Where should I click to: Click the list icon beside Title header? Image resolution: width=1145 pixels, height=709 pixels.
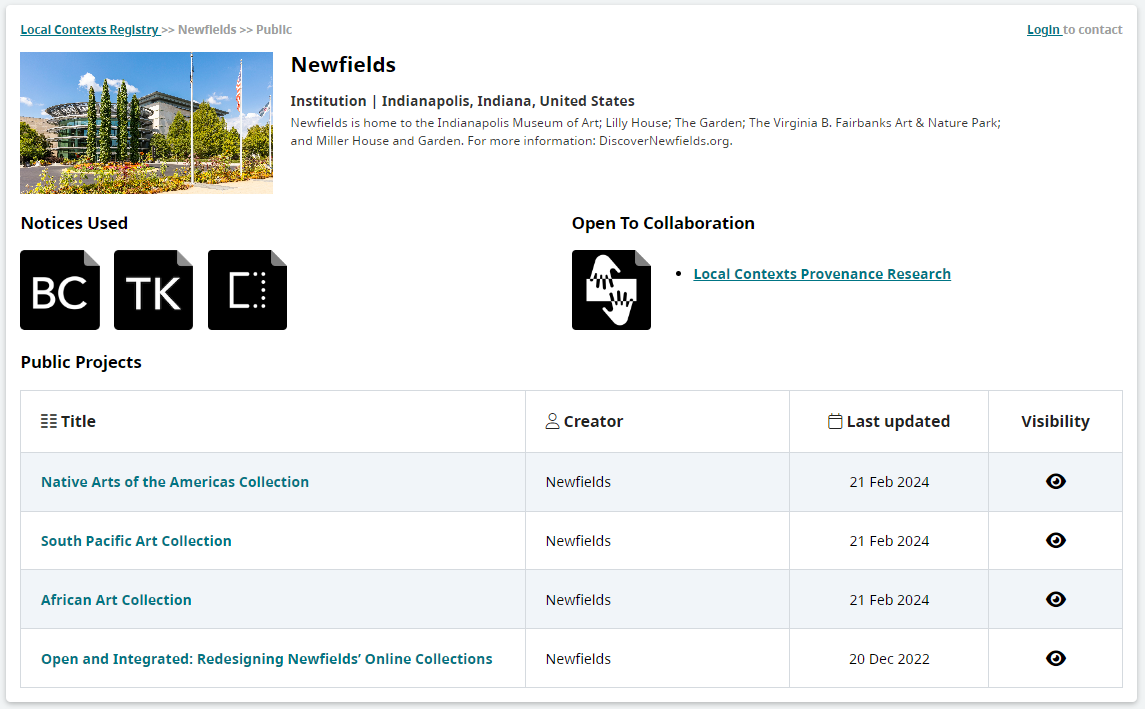(x=49, y=421)
